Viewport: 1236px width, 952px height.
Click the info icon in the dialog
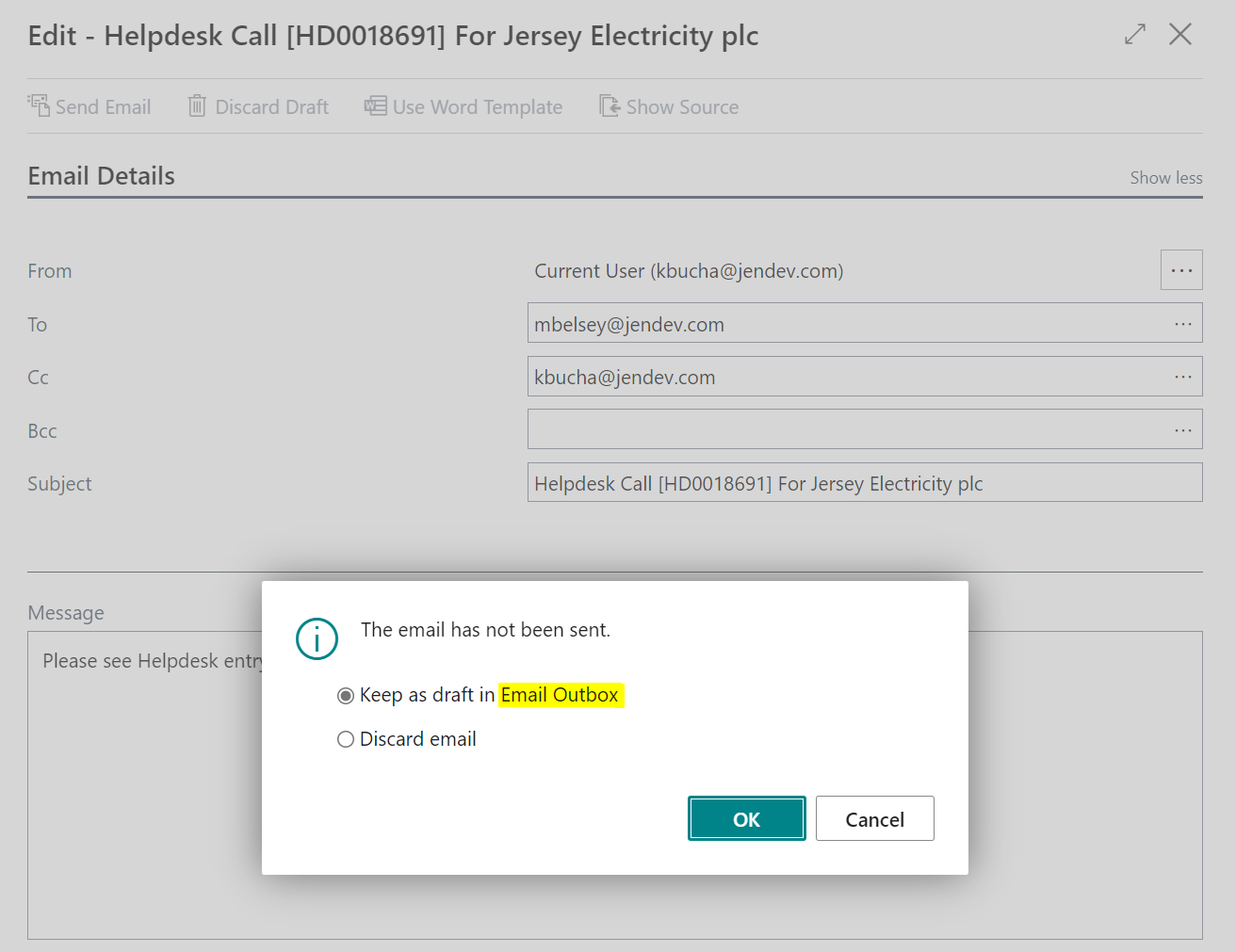click(x=317, y=638)
